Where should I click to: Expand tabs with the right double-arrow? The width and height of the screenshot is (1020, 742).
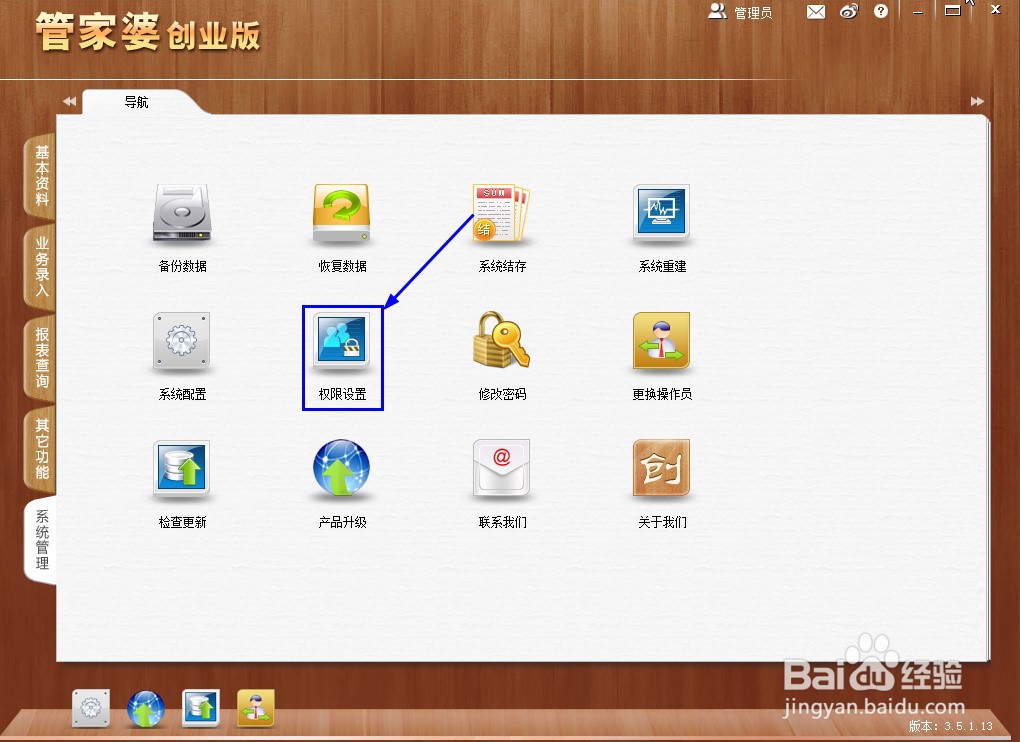[977, 101]
